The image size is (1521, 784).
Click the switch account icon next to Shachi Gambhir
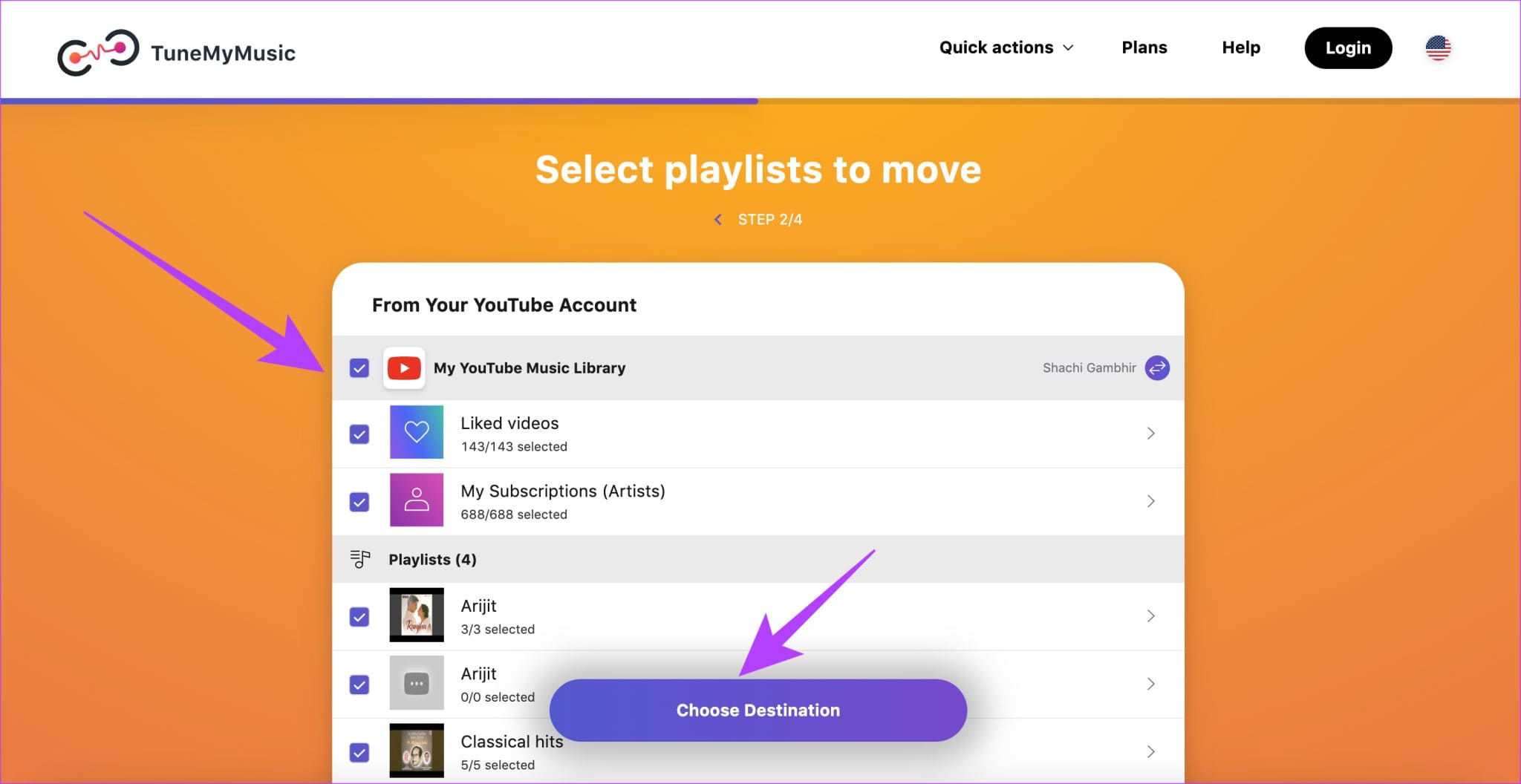(x=1157, y=367)
